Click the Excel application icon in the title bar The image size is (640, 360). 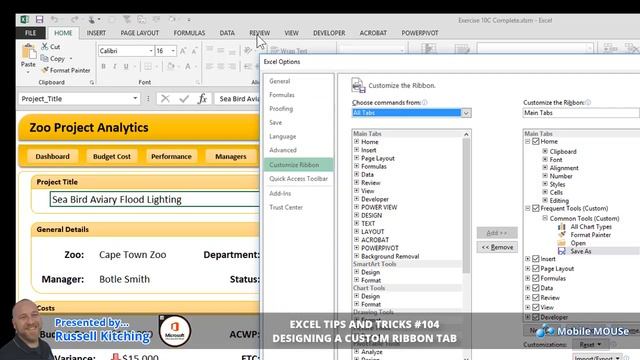[24, 19]
